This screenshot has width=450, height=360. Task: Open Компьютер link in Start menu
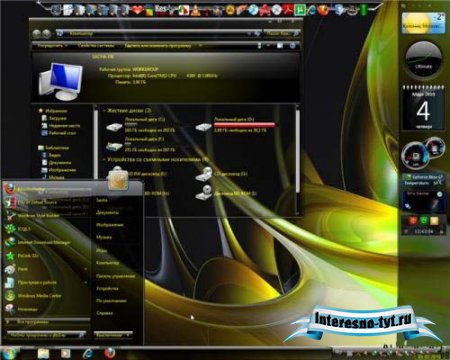coord(107,263)
